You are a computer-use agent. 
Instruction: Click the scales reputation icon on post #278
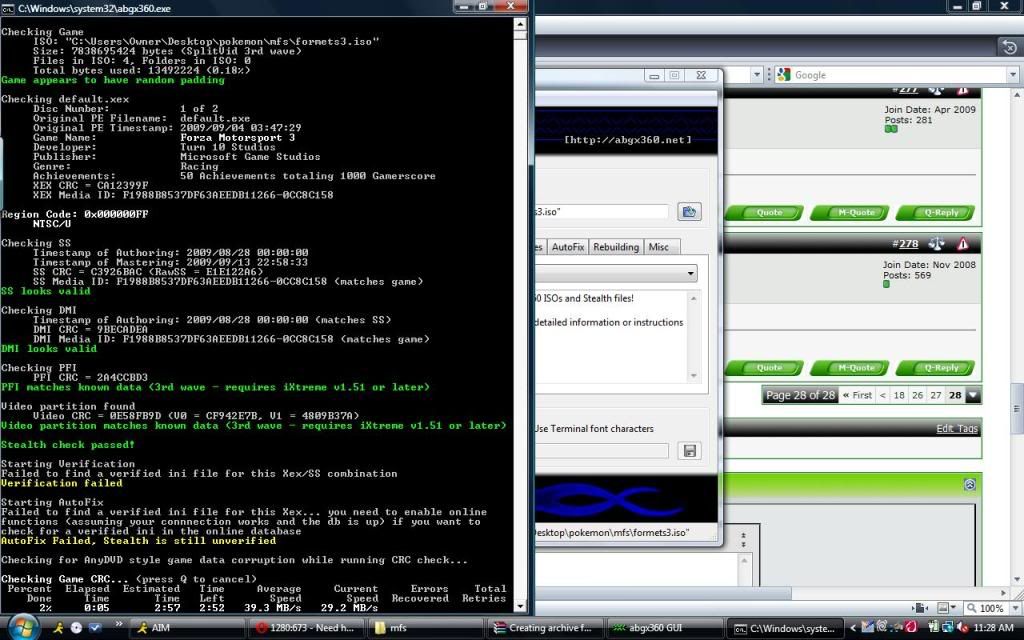(x=936, y=244)
